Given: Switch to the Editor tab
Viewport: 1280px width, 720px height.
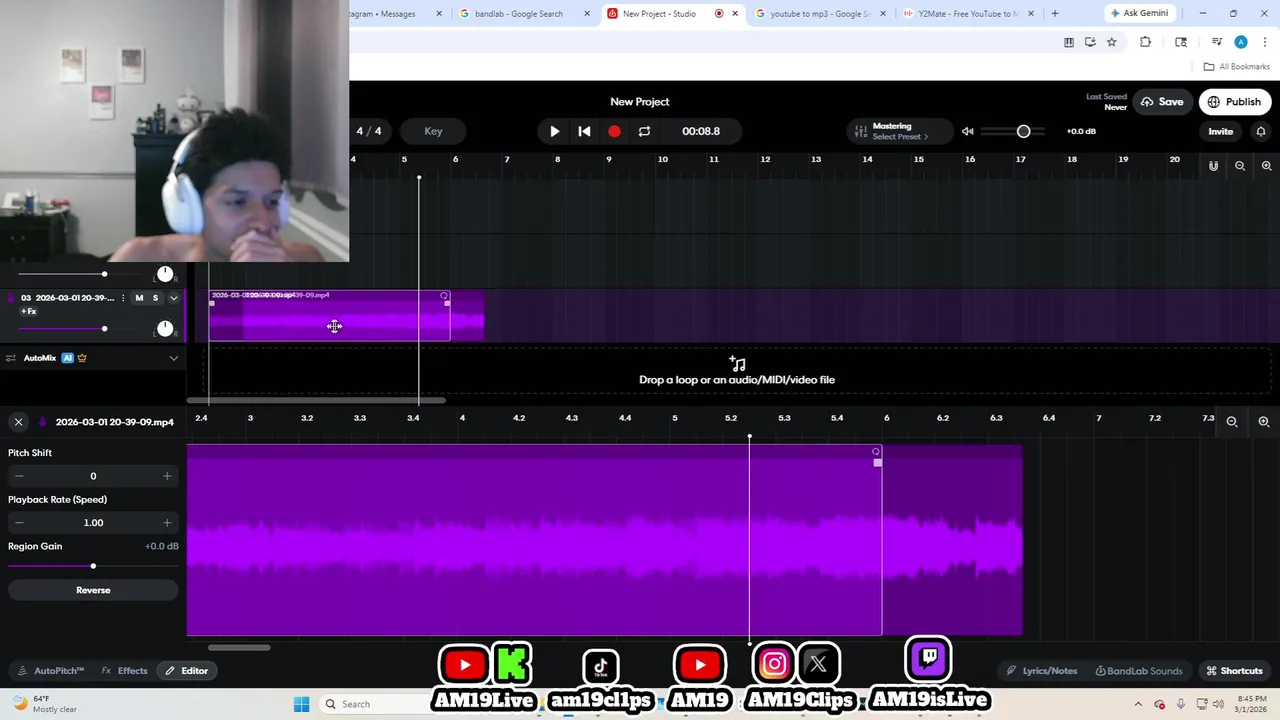Looking at the screenshot, I should click(186, 671).
